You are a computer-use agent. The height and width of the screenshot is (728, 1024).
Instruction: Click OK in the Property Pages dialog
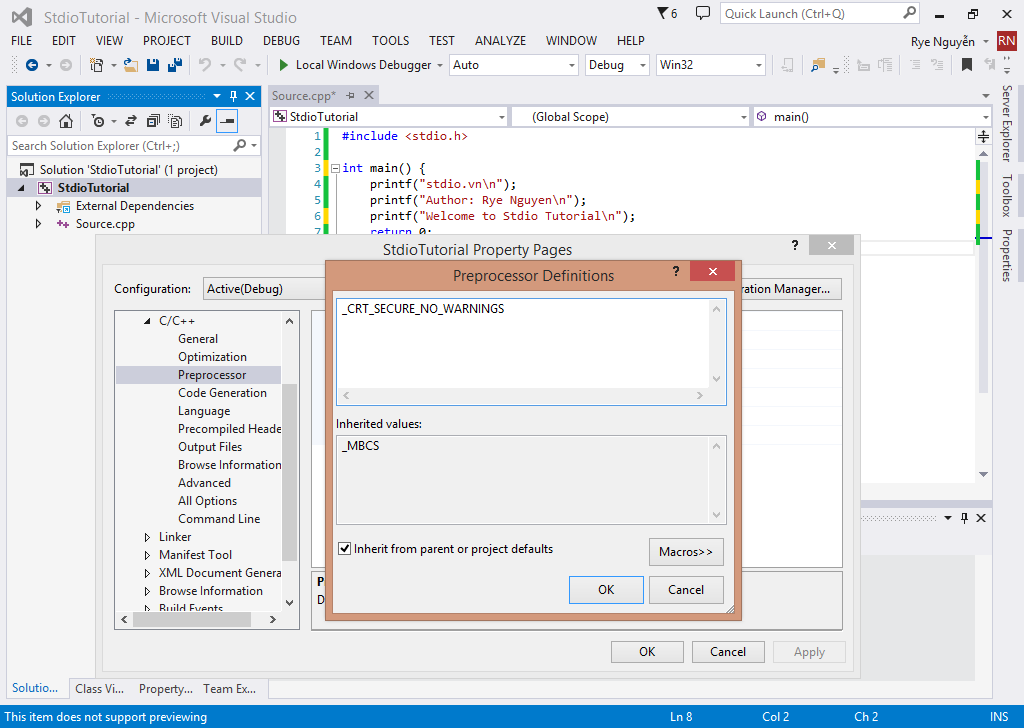coord(647,652)
